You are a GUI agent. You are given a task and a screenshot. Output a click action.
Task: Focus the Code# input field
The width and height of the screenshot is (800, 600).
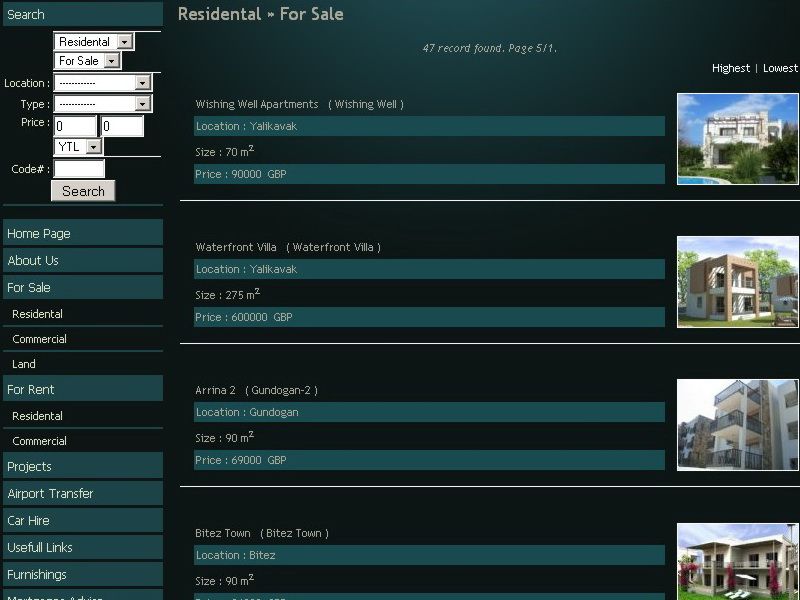pyautogui.click(x=79, y=168)
